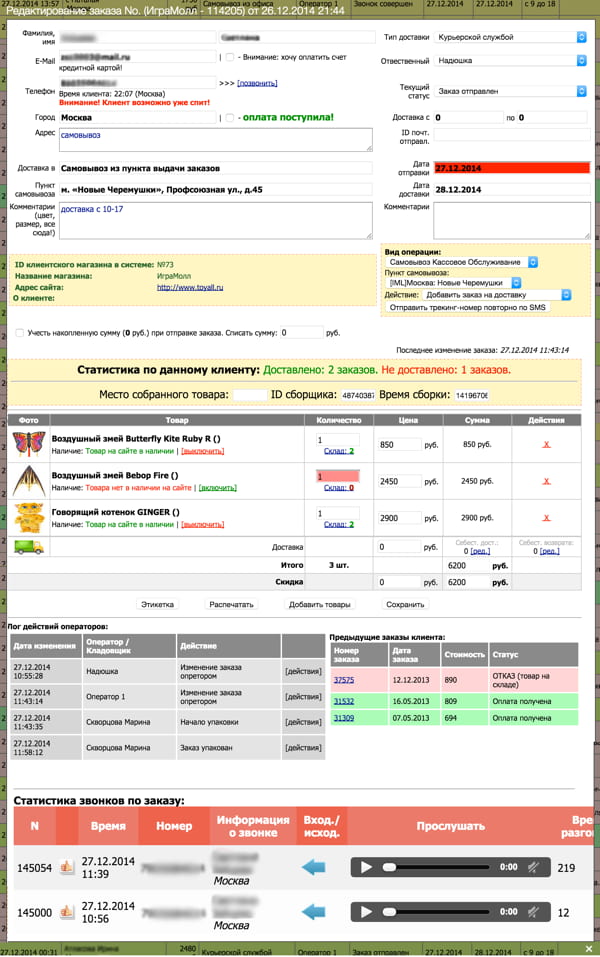600x957 pixels.
Task: Delete Bebop Fire item with red X
Action: (x=546, y=481)
